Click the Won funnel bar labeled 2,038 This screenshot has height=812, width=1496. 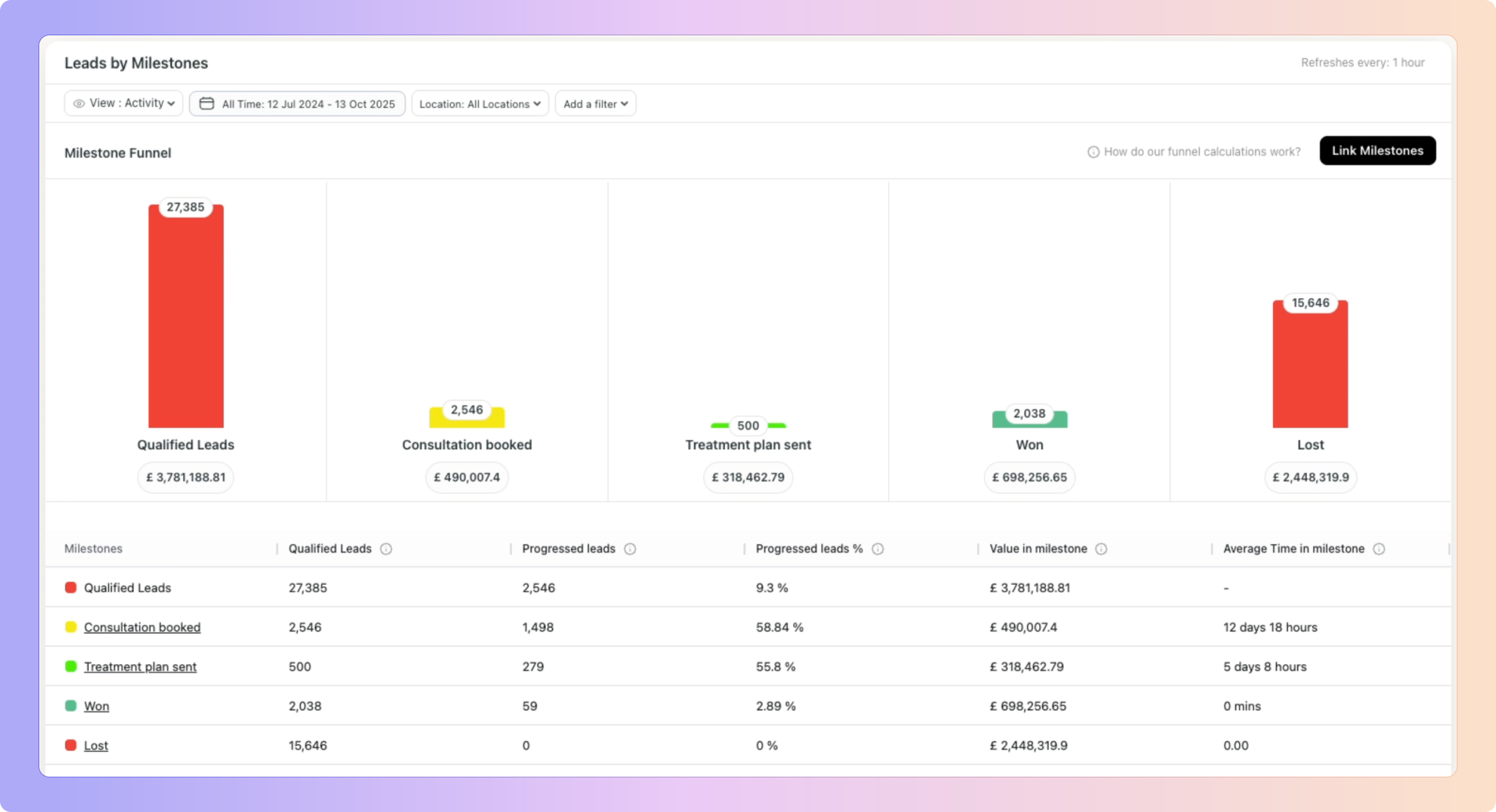[1030, 419]
